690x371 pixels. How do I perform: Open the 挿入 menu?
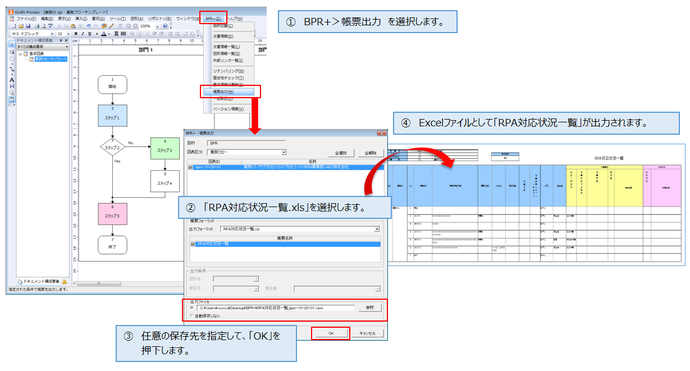81,18
